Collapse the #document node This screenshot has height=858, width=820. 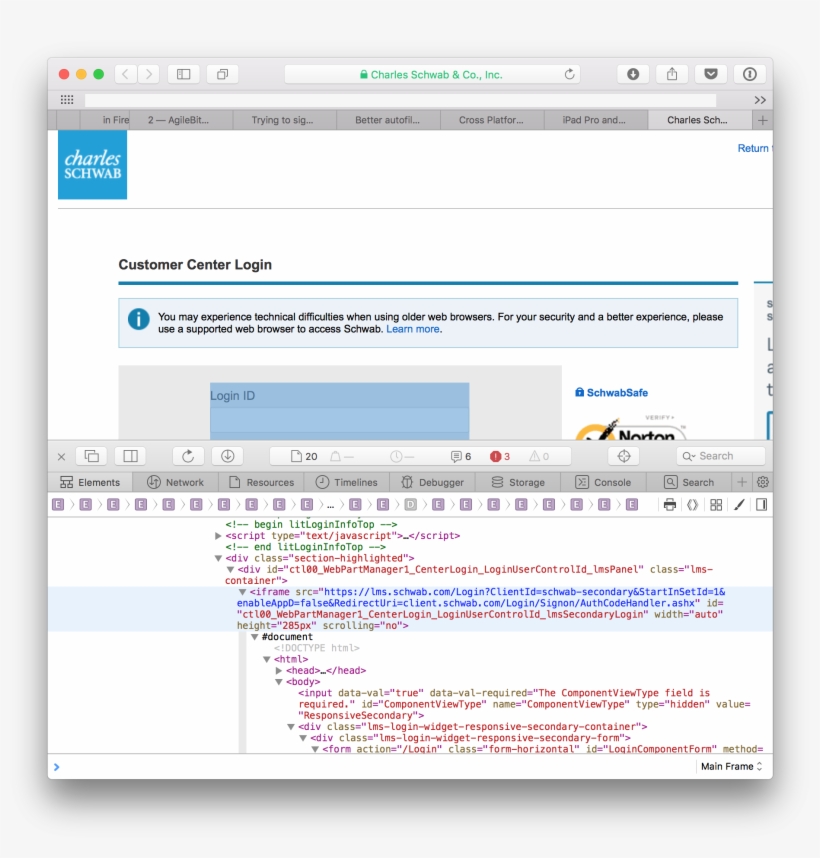click(254, 637)
